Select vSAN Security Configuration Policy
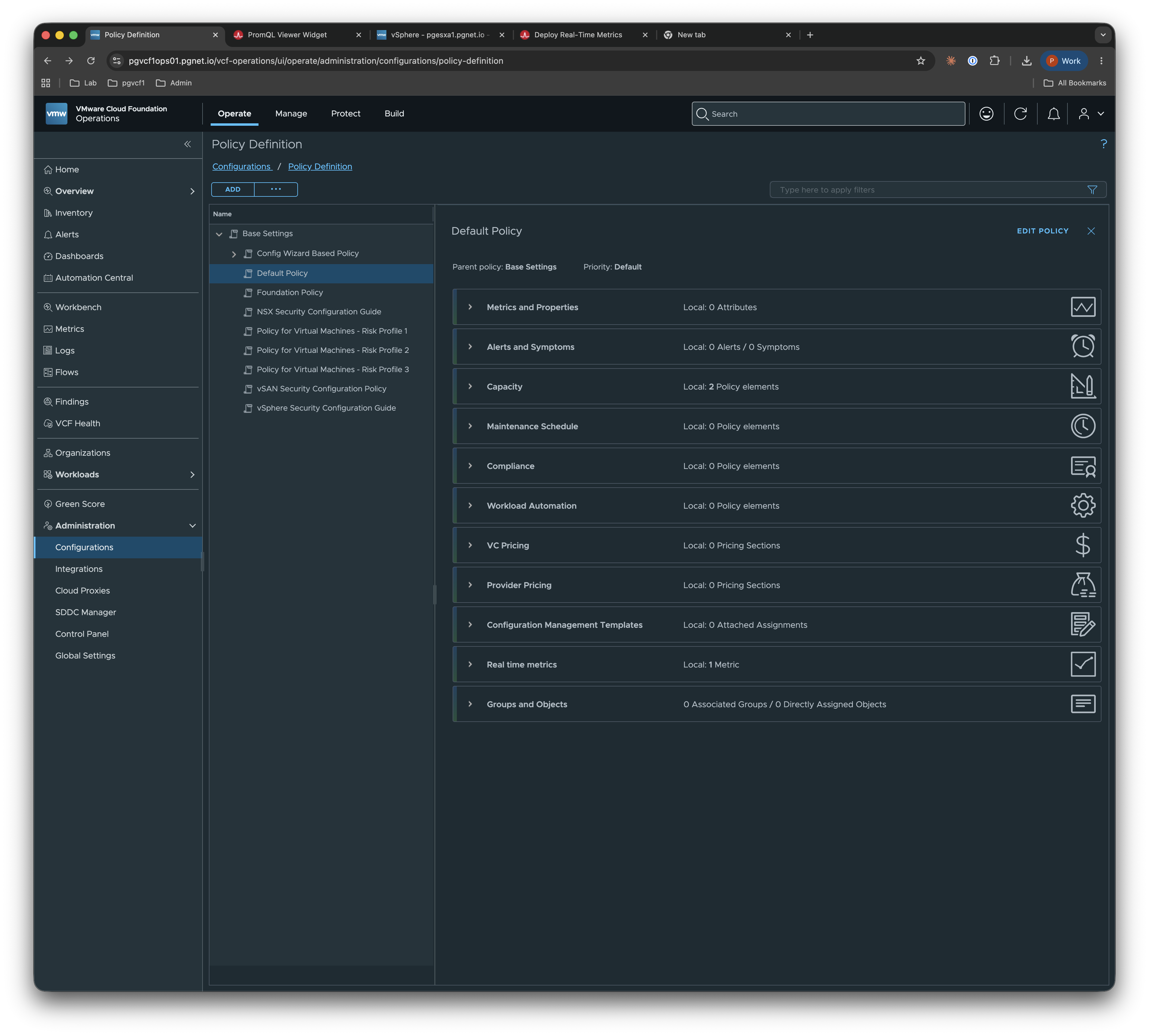The width and height of the screenshot is (1149, 1036). point(321,389)
